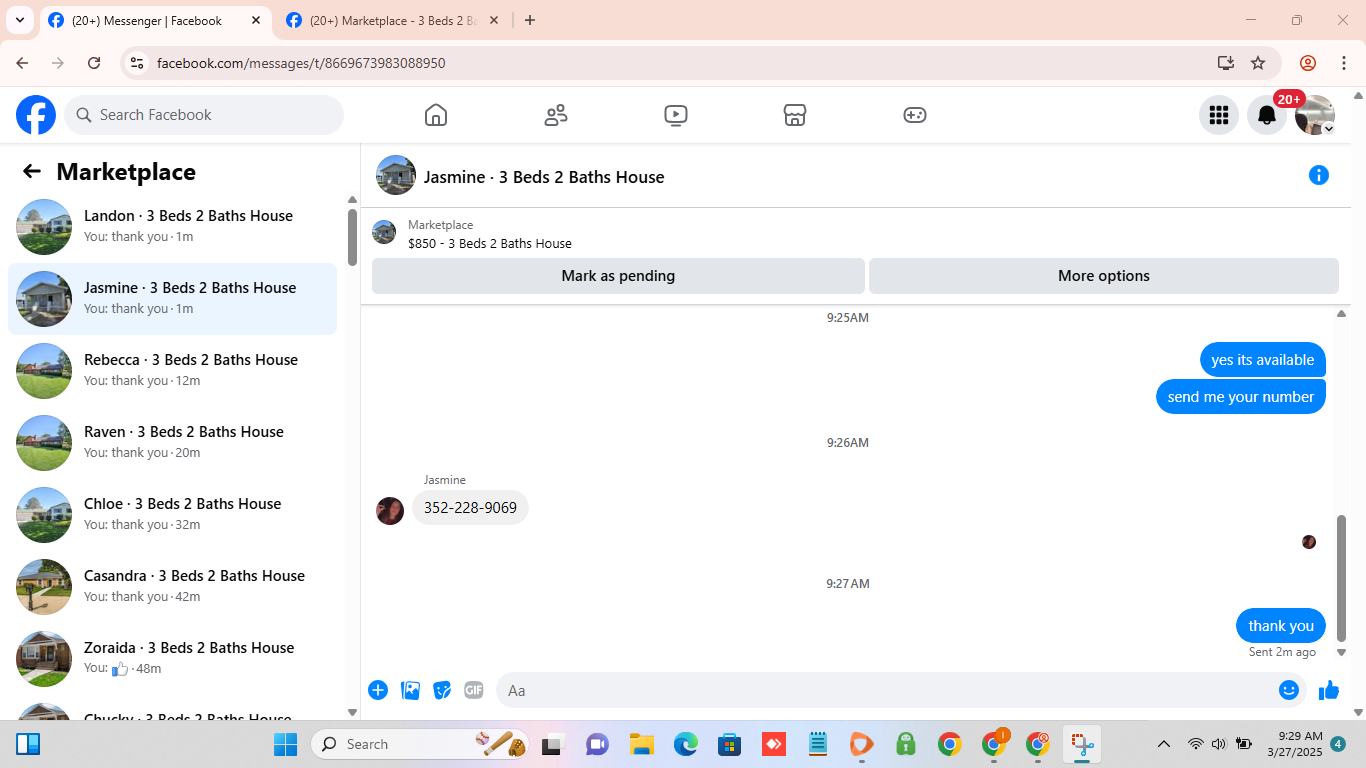The image size is (1366, 768).
Task: Close the Messenger | Facebook tab
Action: tap(256, 20)
